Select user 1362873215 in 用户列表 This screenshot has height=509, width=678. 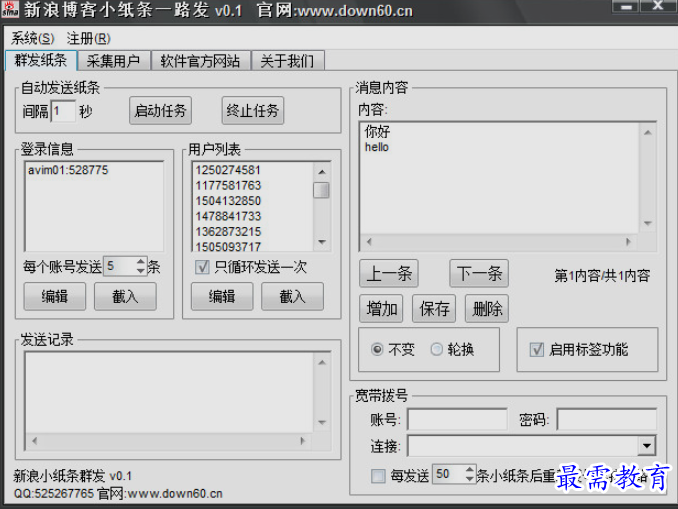pyautogui.click(x=228, y=232)
